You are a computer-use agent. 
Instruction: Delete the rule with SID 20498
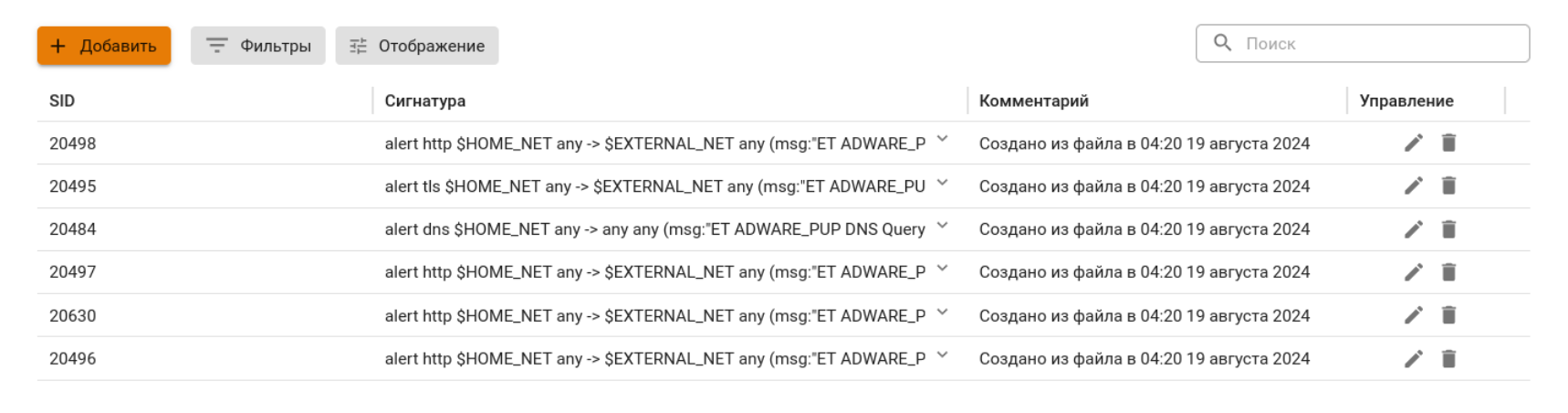(x=1448, y=143)
